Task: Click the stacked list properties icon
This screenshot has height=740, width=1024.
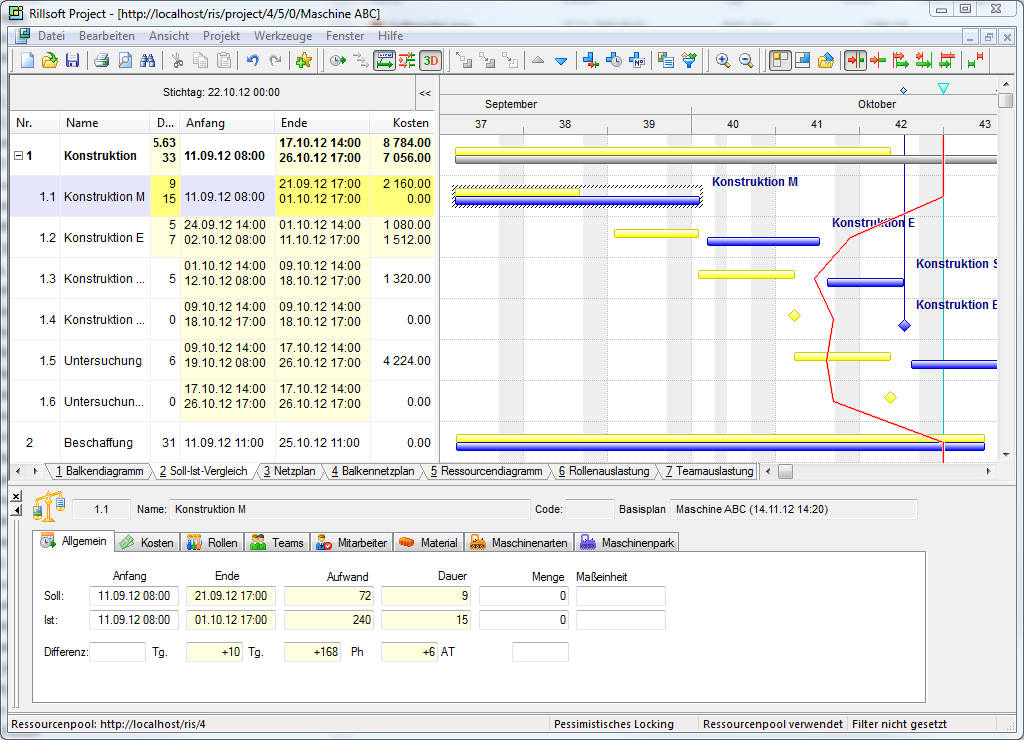Action: point(665,61)
